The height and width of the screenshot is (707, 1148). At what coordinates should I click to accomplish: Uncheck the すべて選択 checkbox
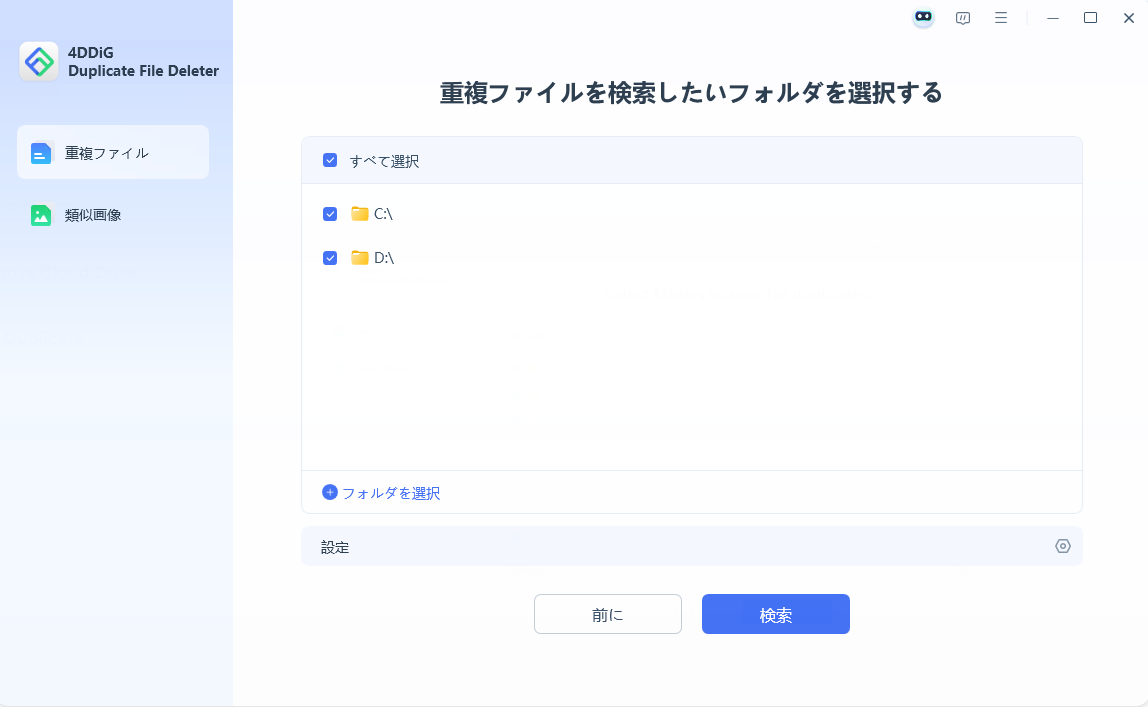tap(330, 160)
